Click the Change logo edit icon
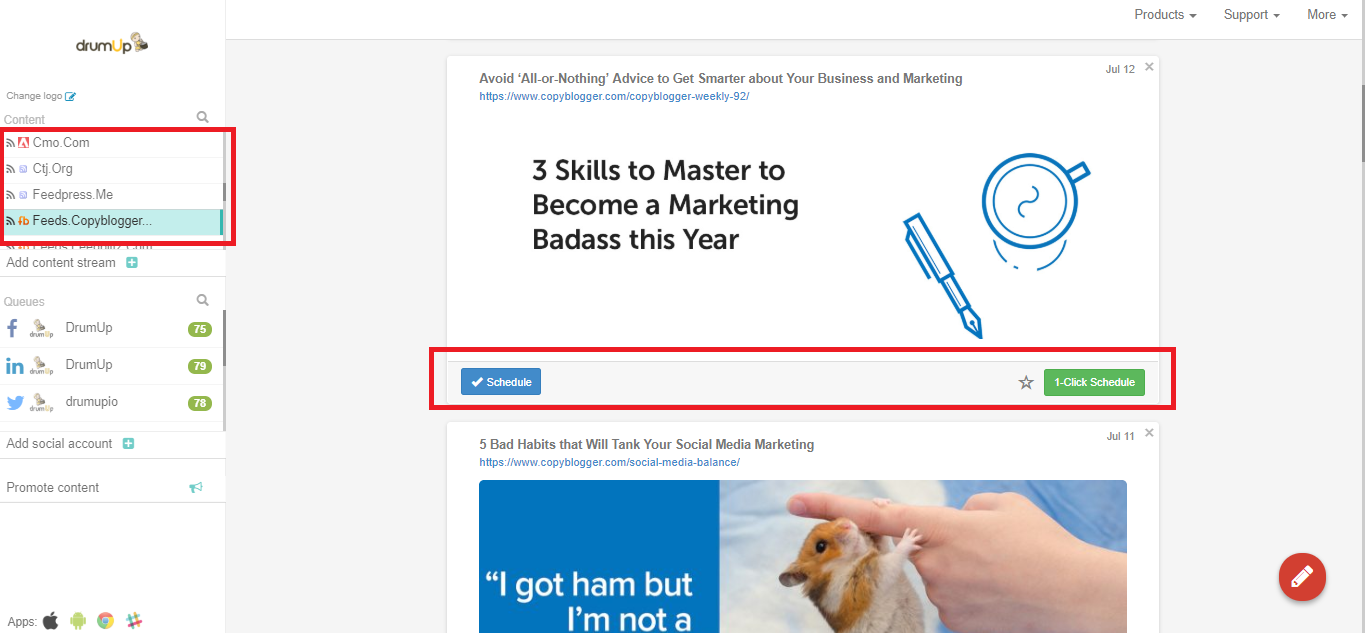Viewport: 1365px width, 633px height. pyautogui.click(x=70, y=97)
